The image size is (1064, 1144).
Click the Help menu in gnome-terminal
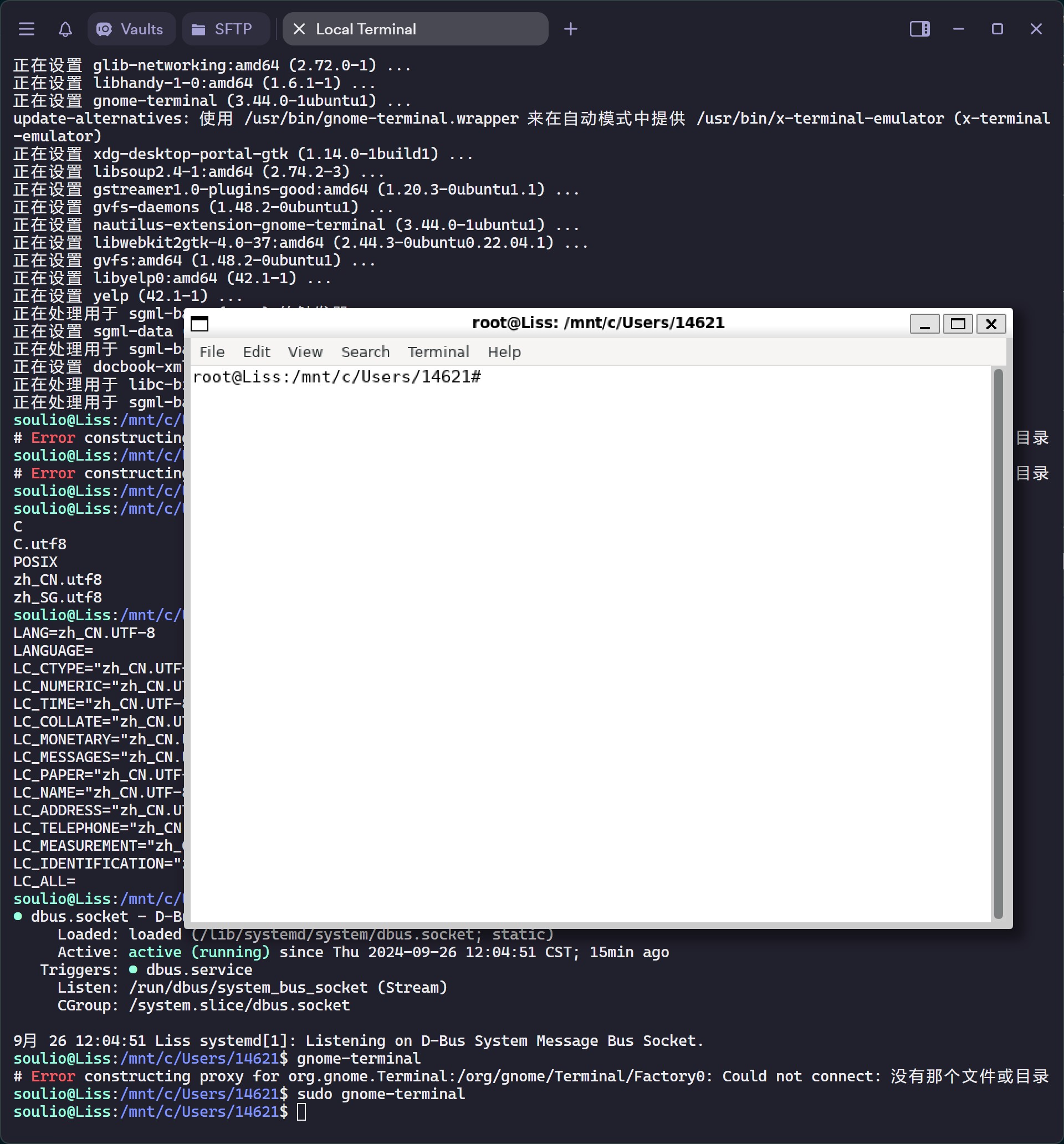(504, 351)
